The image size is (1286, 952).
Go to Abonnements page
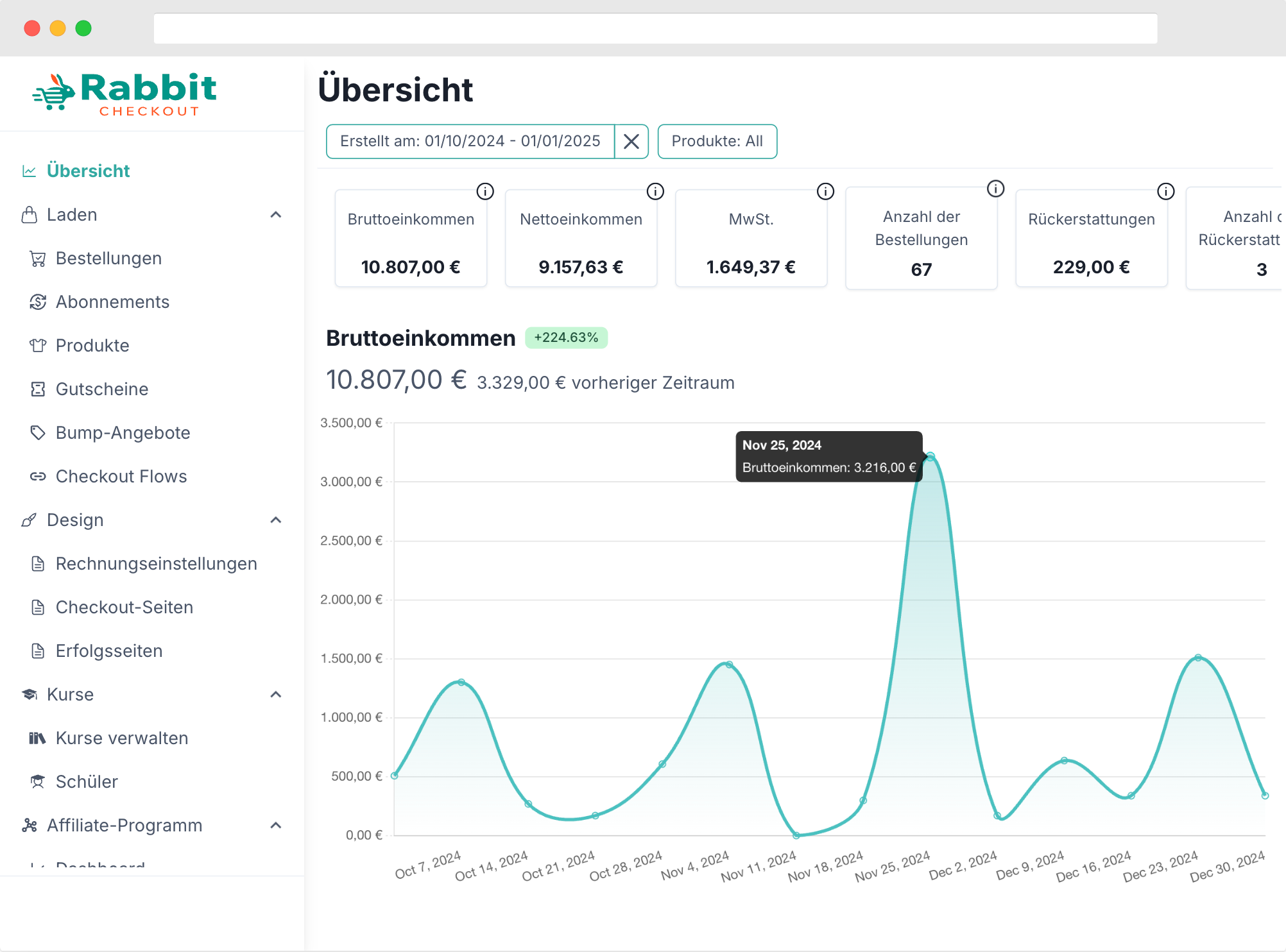coord(112,302)
